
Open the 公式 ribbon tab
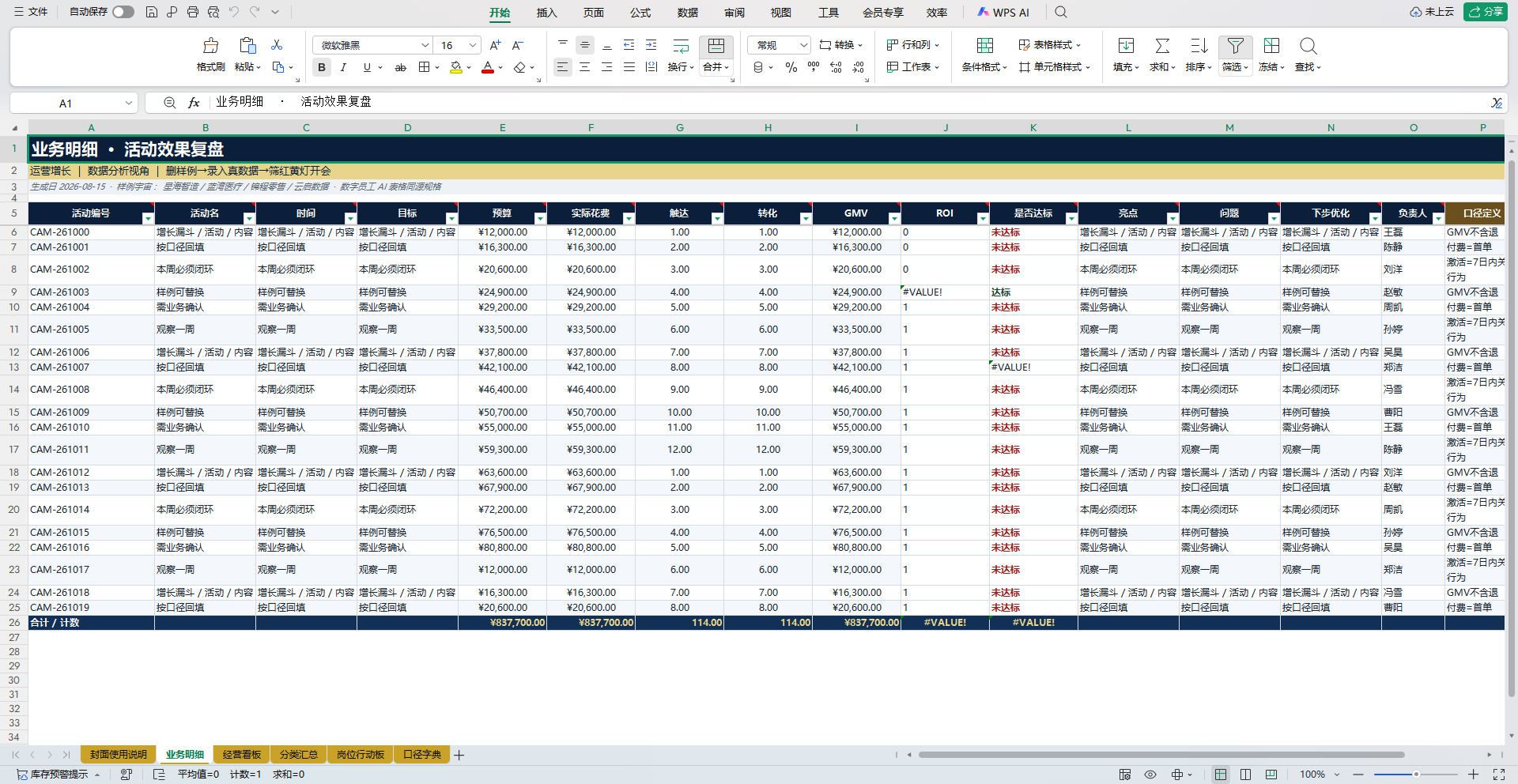pyautogui.click(x=640, y=13)
